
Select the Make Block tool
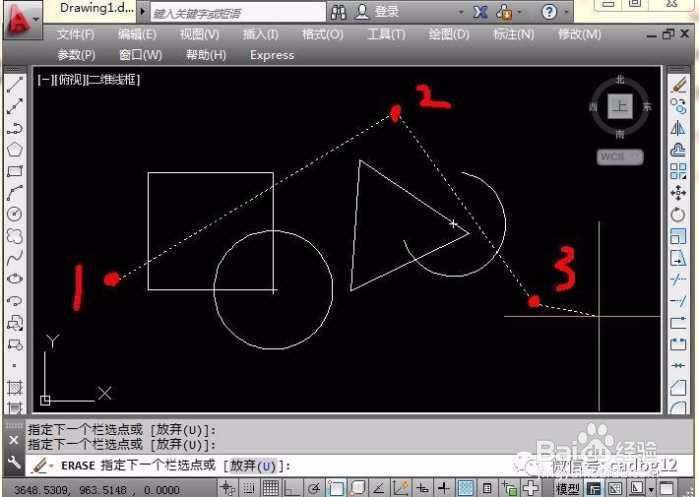click(15, 344)
